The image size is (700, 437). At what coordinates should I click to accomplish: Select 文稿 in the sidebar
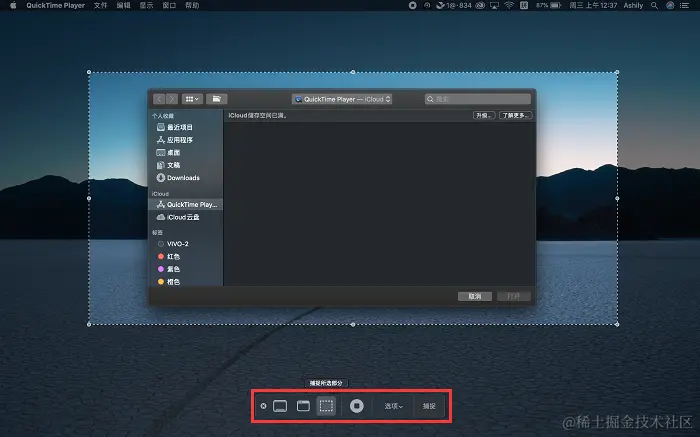click(185, 165)
